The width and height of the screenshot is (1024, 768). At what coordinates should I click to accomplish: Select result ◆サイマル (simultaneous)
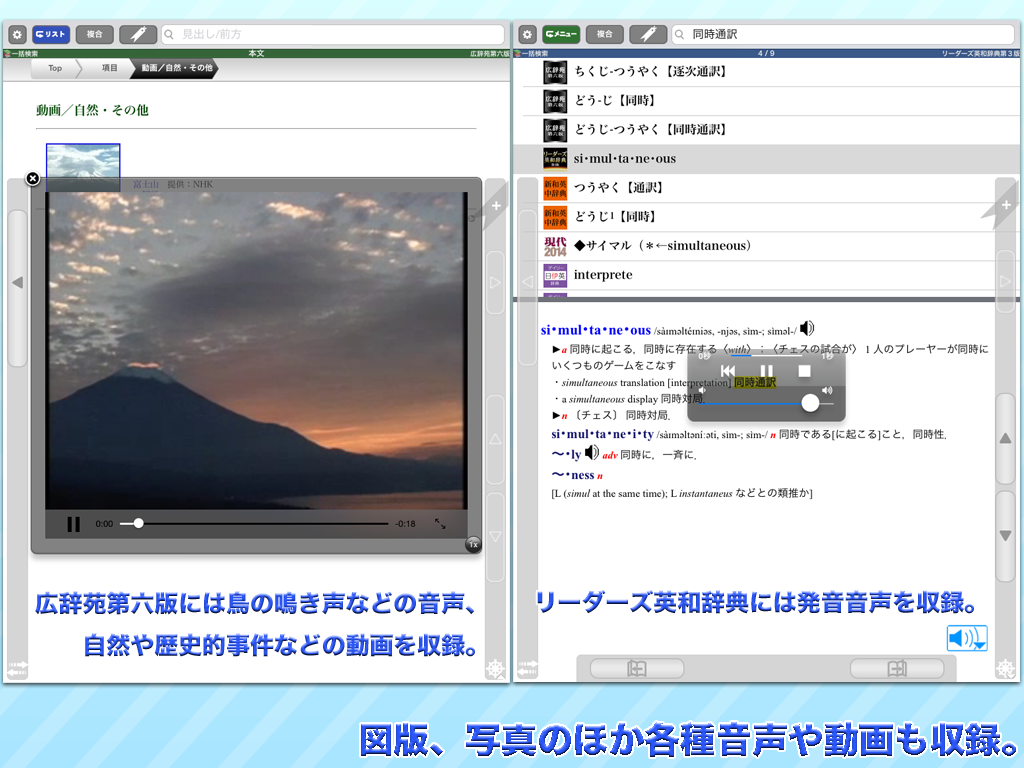pyautogui.click(x=766, y=246)
